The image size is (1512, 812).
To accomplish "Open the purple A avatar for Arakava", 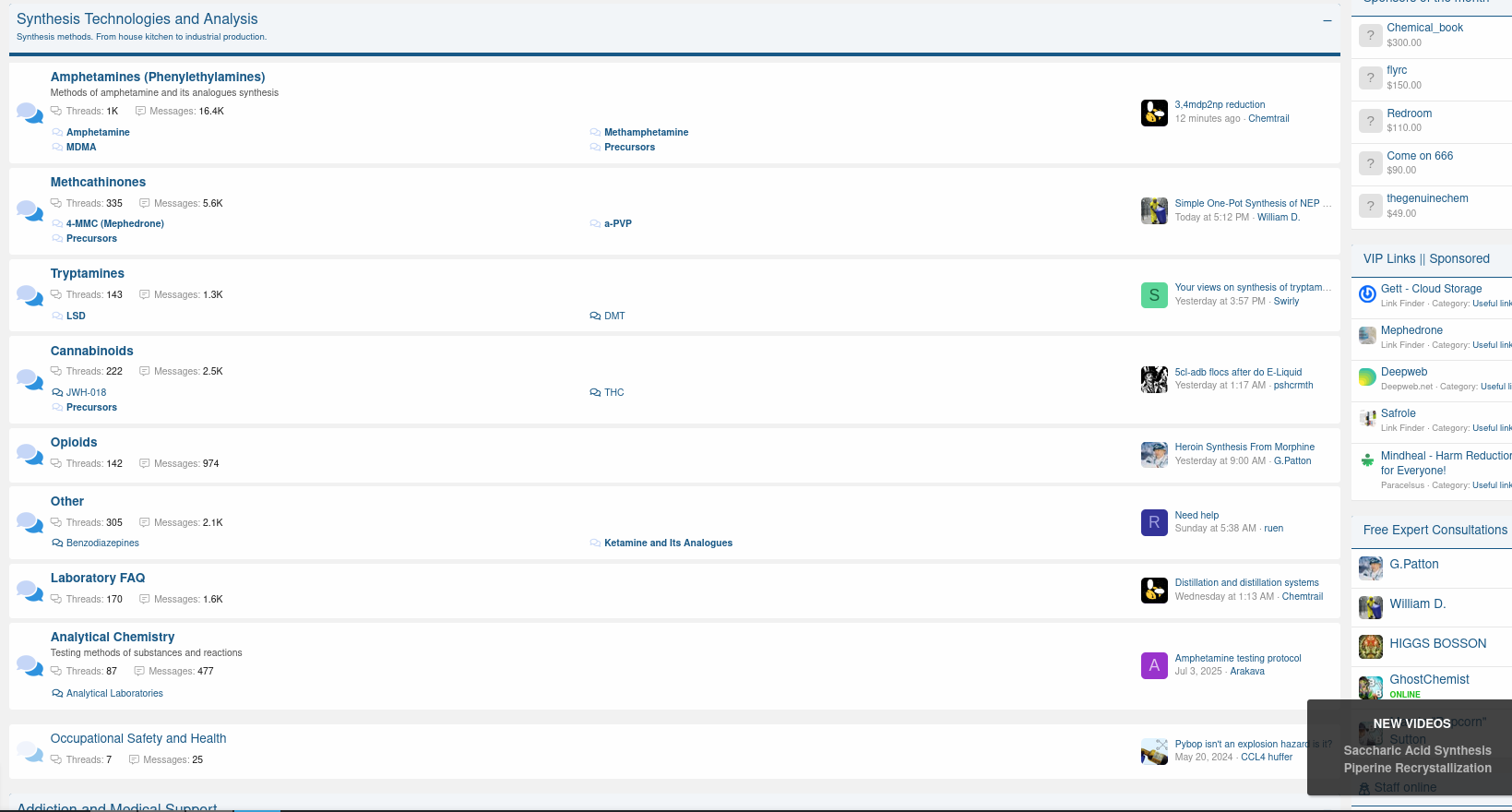I will [1154, 665].
